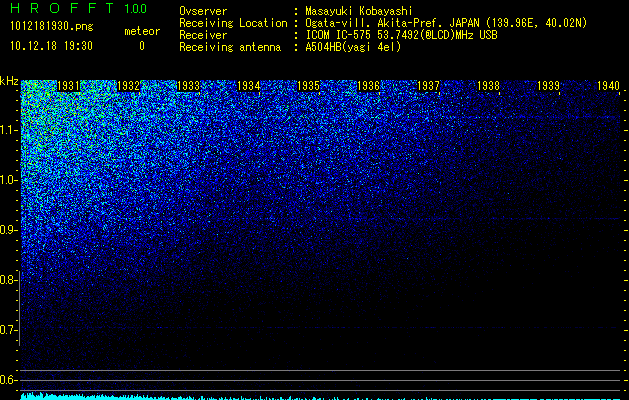Click the 1939 time marker

(548, 86)
